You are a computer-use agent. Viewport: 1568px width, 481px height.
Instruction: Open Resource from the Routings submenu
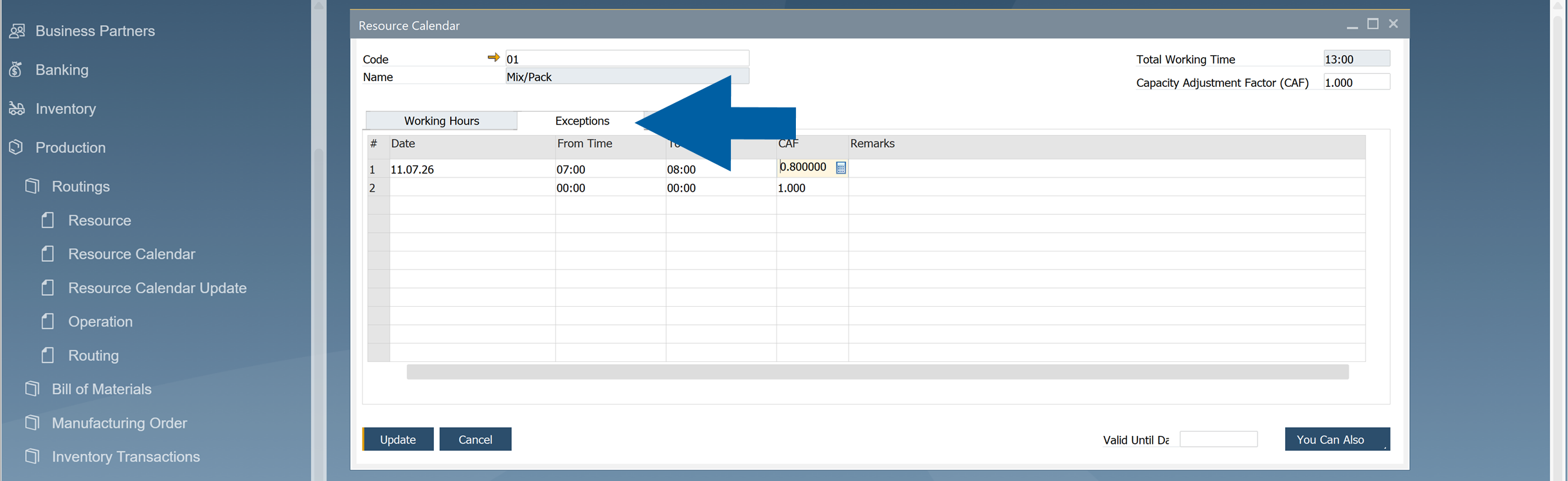pyautogui.click(x=100, y=221)
